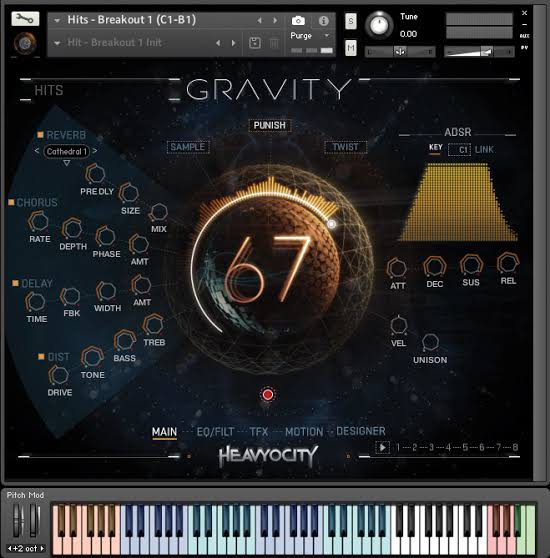Toggle the DELAY effect on/off
Viewport: 550px width, 558px height.
tap(15, 283)
